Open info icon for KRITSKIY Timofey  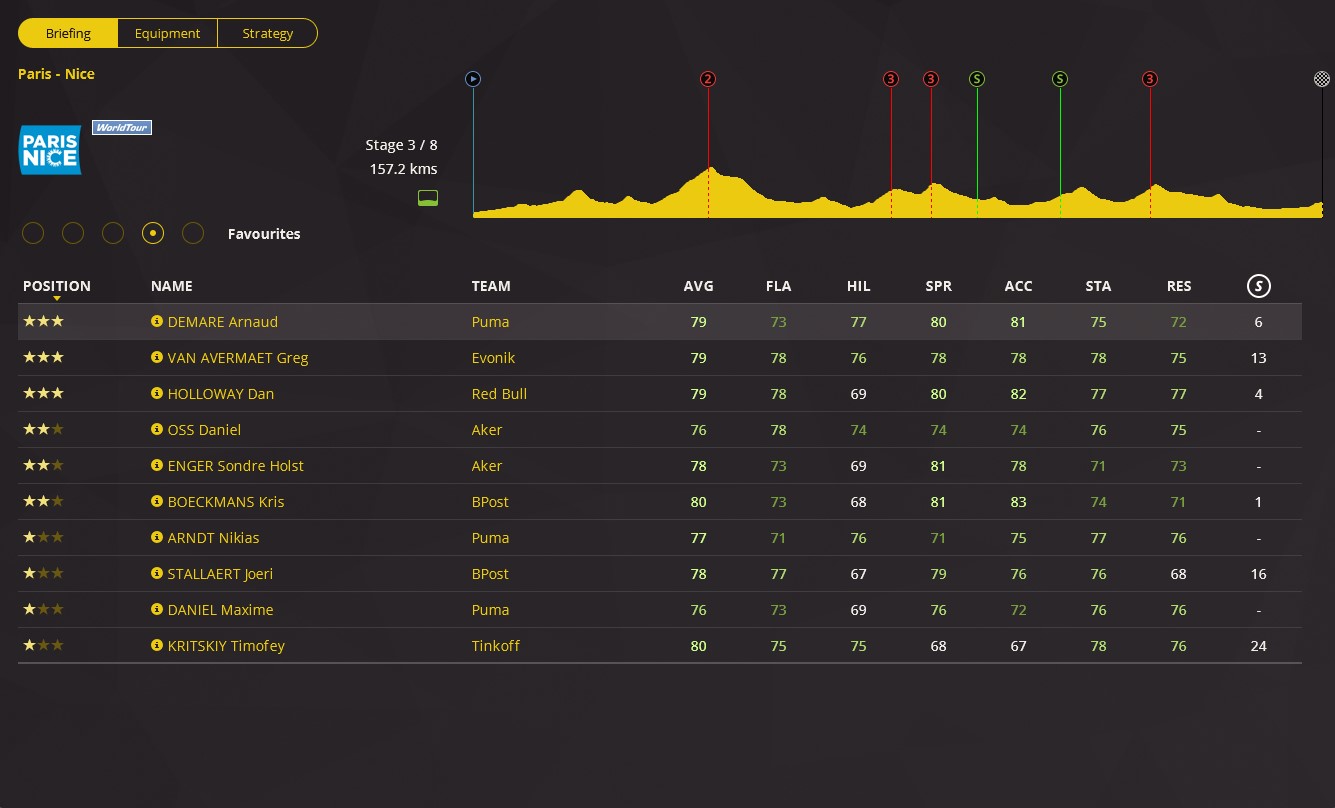[x=156, y=646]
